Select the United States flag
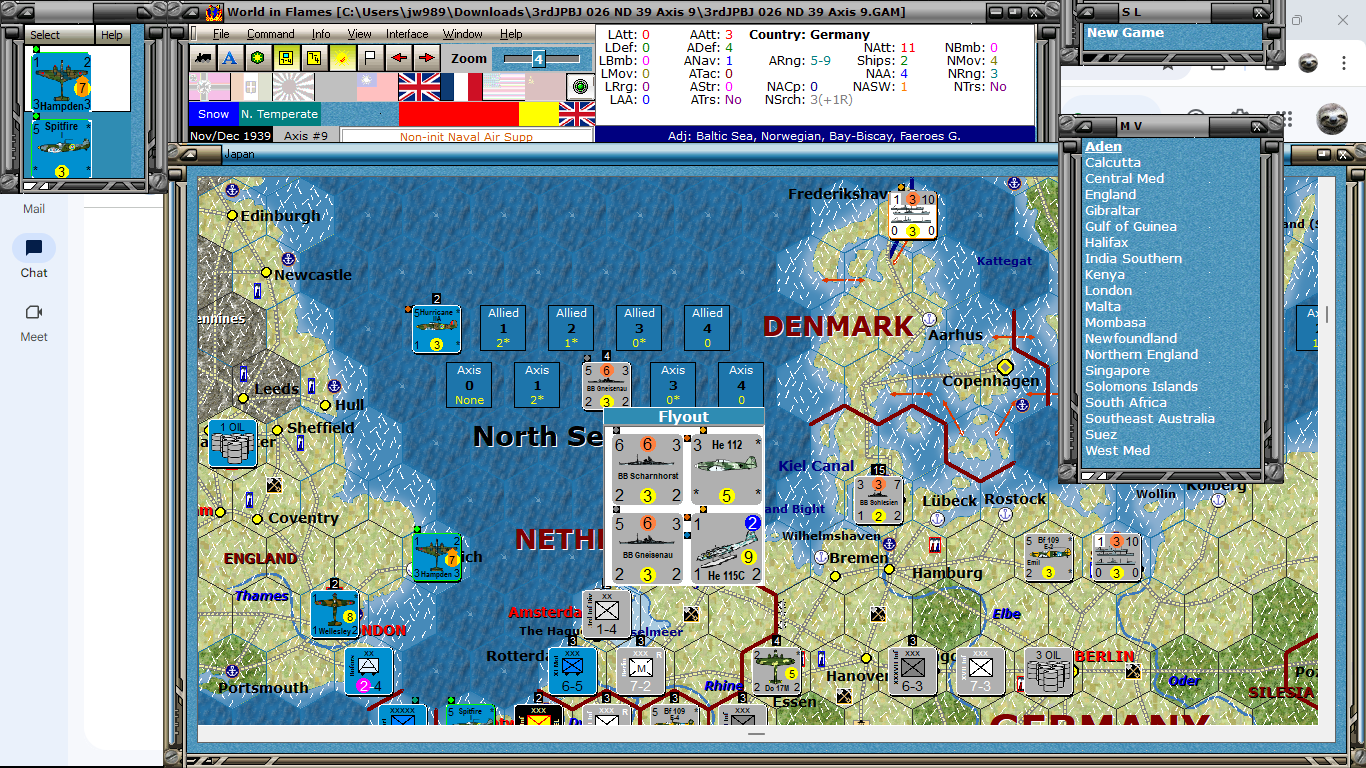Viewport: 1366px width, 768px height. tap(503, 87)
